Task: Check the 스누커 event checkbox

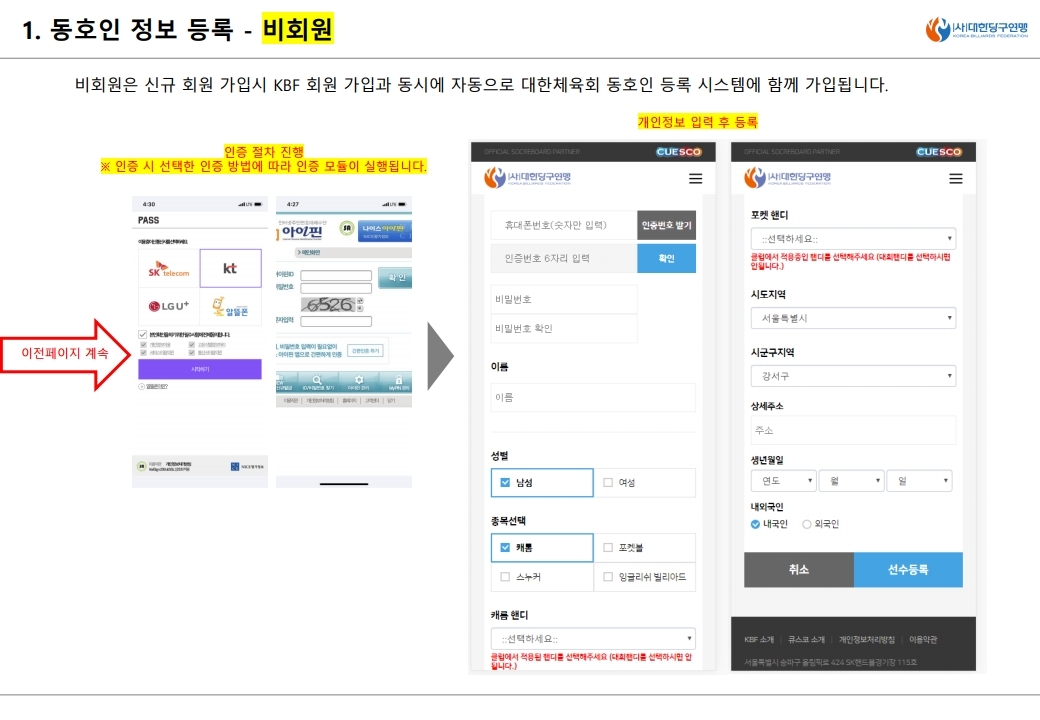Action: point(505,577)
